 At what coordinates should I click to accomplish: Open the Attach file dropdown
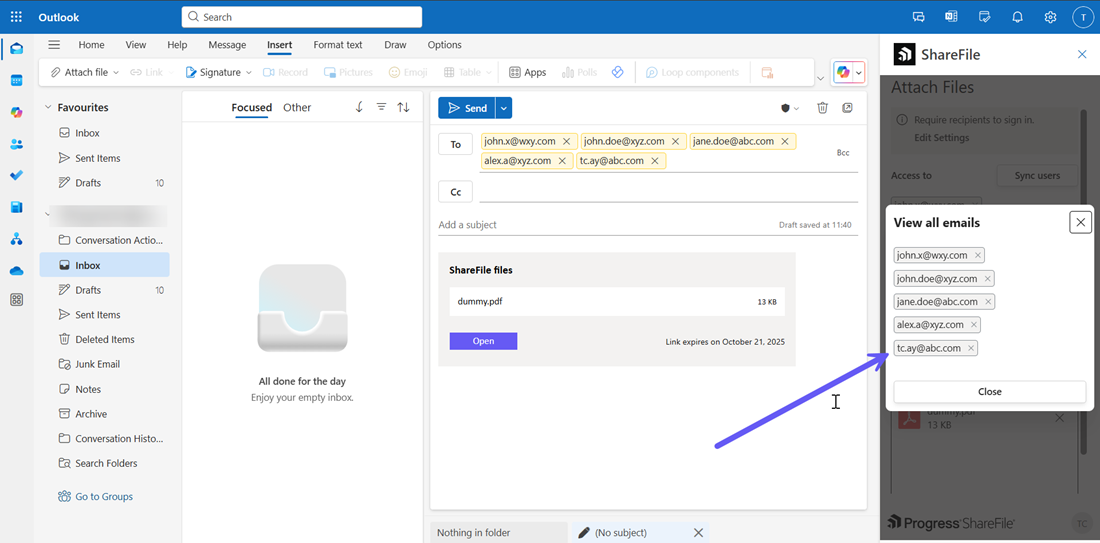tap(116, 73)
